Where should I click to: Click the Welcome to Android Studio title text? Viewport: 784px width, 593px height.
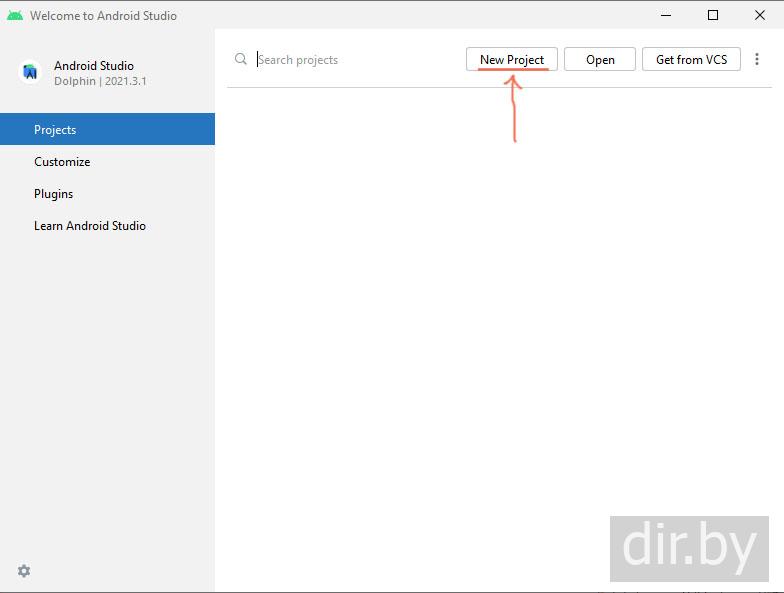103,16
